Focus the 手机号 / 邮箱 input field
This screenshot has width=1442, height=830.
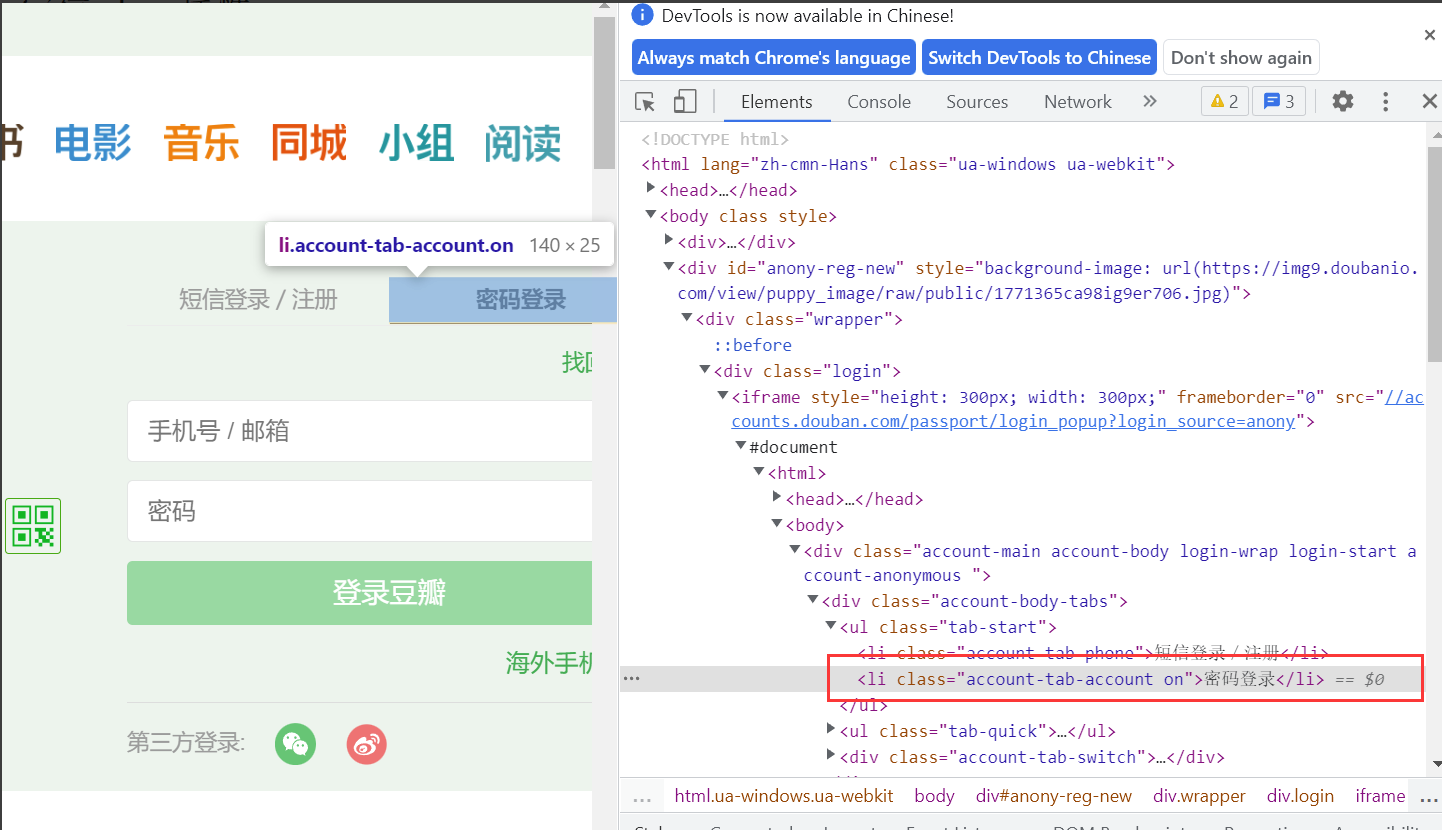pos(360,431)
